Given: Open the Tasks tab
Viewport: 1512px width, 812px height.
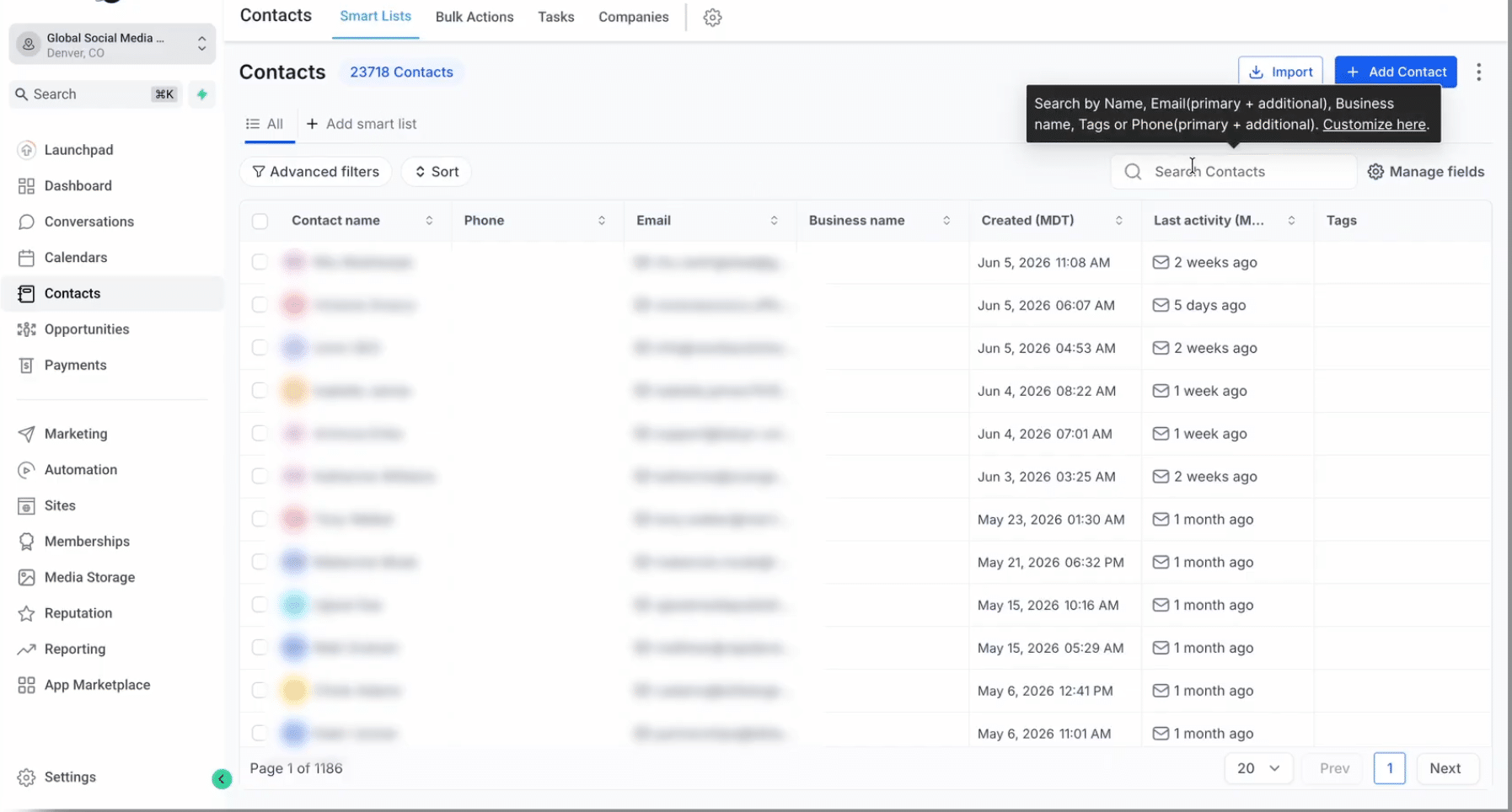Looking at the screenshot, I should coord(556,17).
